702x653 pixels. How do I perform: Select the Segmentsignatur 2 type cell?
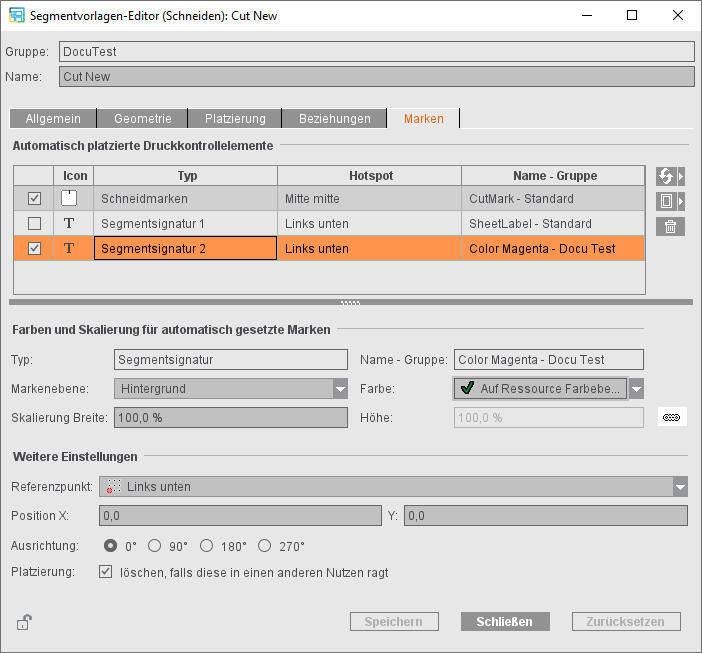pos(185,248)
